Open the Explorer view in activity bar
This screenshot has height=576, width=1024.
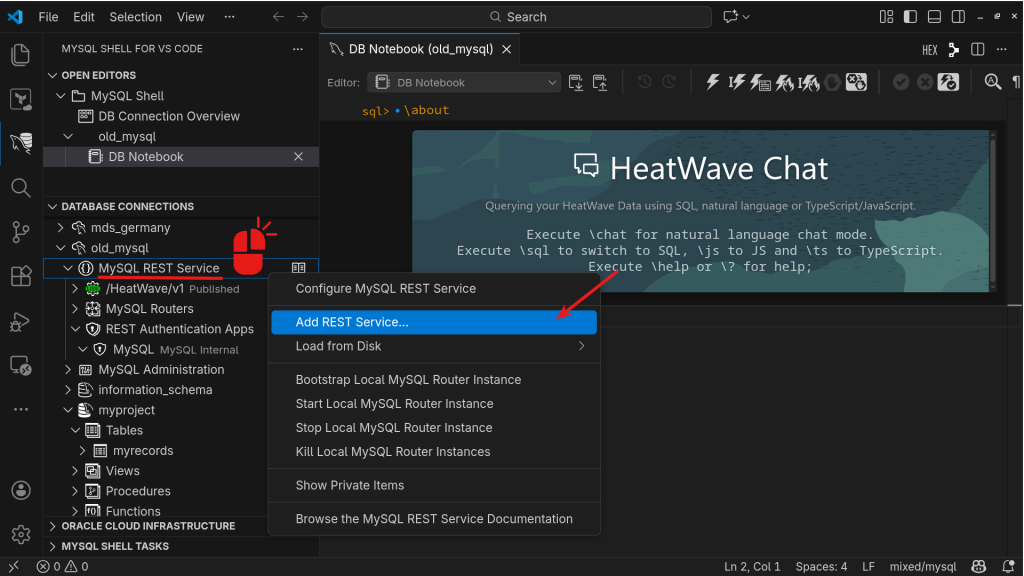(20, 55)
